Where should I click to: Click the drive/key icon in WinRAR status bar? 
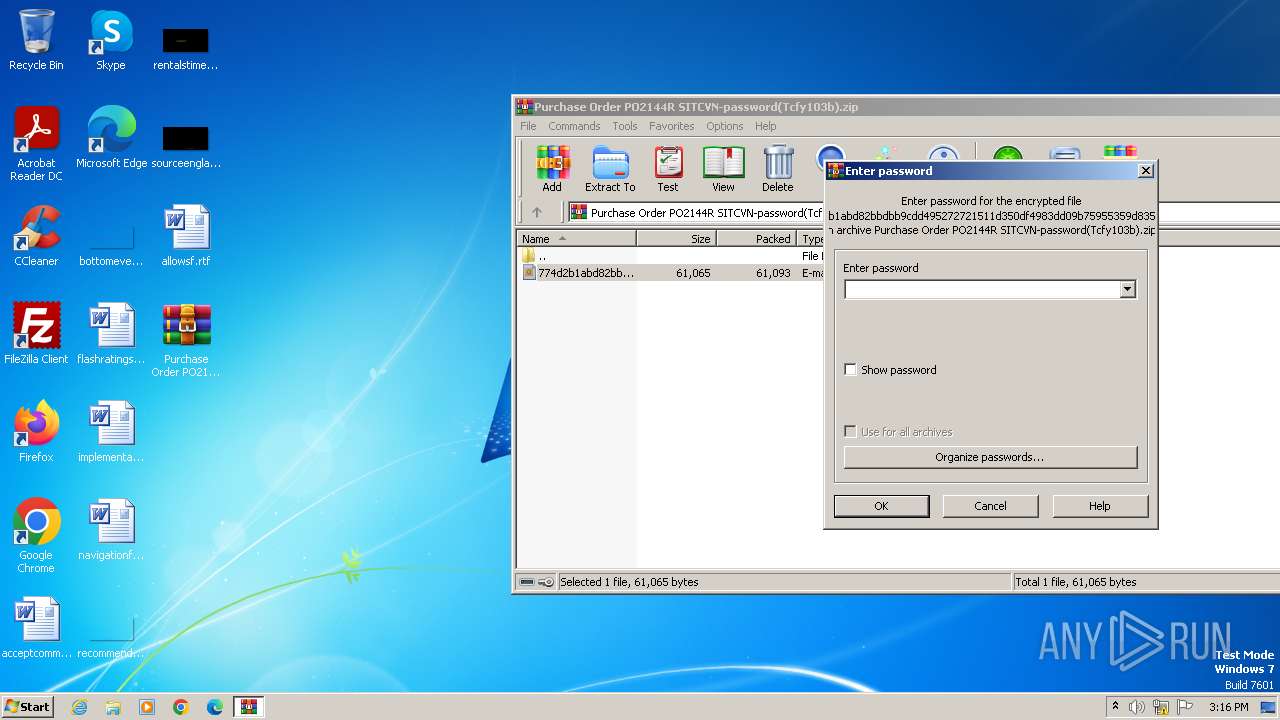pyautogui.click(x=537, y=582)
